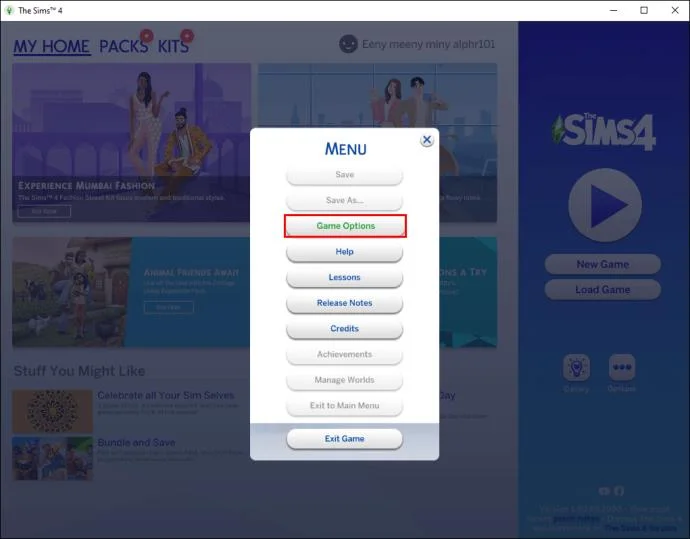Viewport: 690px width, 539px height.
Task: Close the Sims 4 window
Action: pyautogui.click(x=675, y=10)
